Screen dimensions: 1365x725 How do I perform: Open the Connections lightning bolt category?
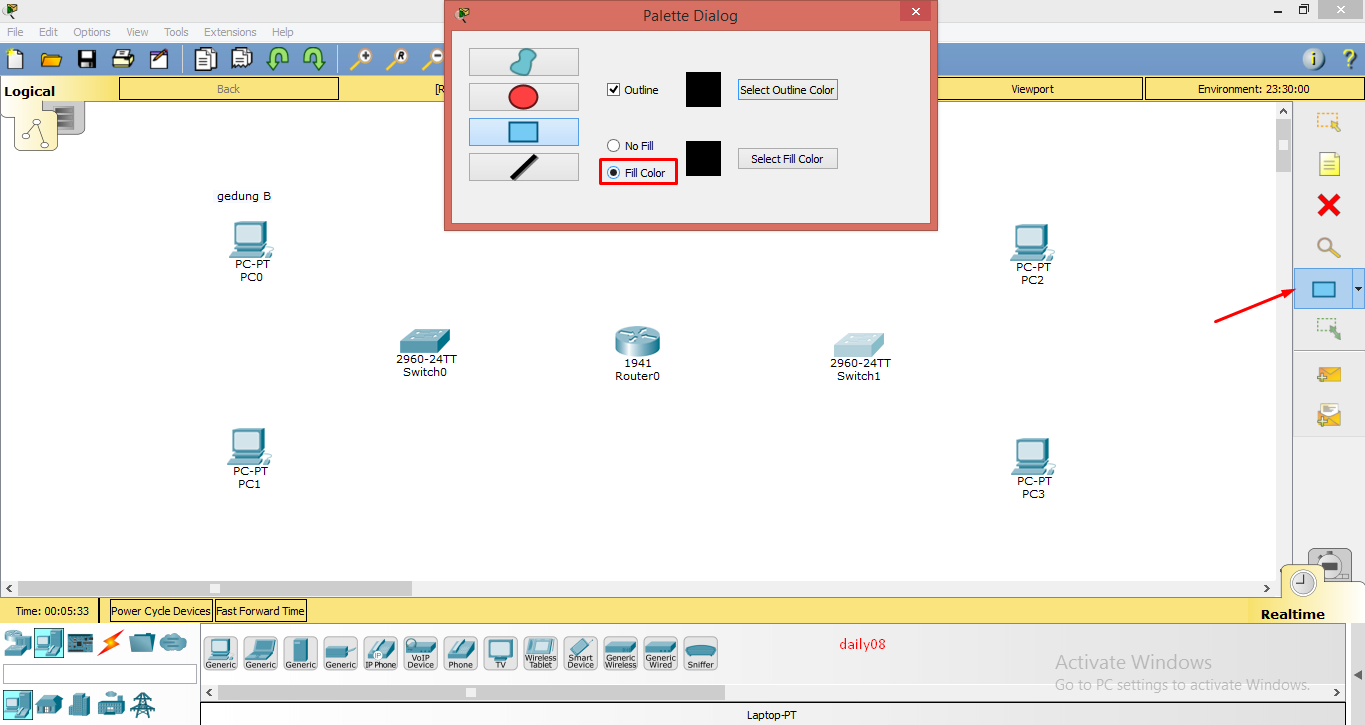(x=110, y=643)
